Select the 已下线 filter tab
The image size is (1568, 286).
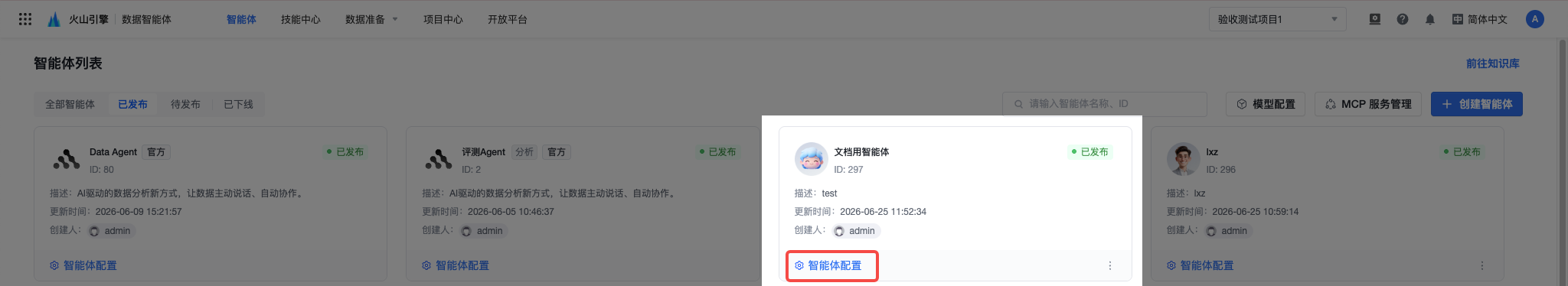point(238,104)
